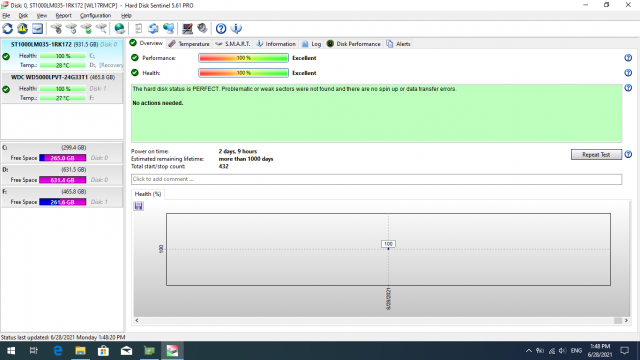Viewport: 640px width, 360px height.
Task: Click the disk with green checkmark icon
Action: [x=87, y=29]
